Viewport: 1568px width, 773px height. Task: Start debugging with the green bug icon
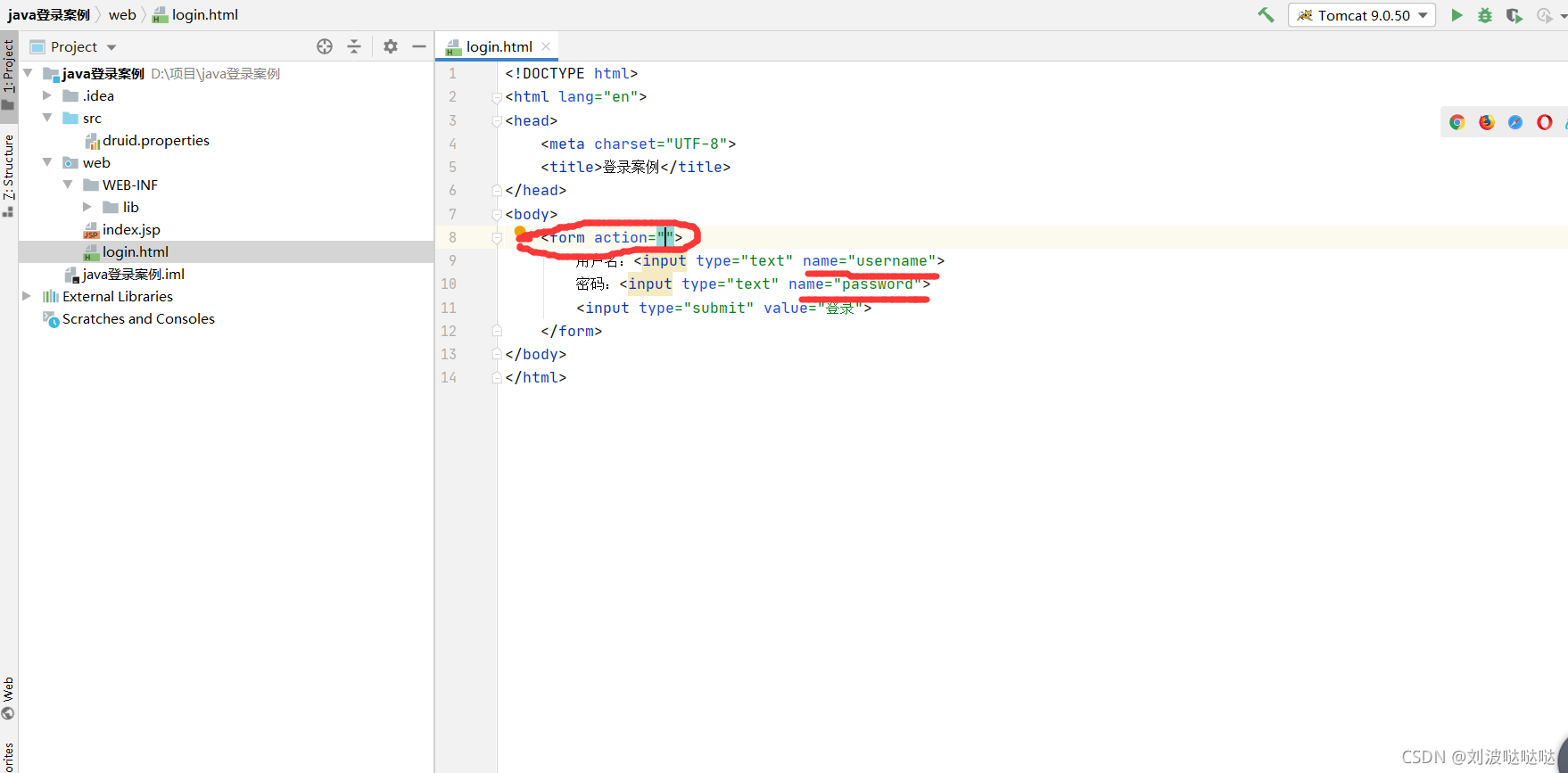1485,15
